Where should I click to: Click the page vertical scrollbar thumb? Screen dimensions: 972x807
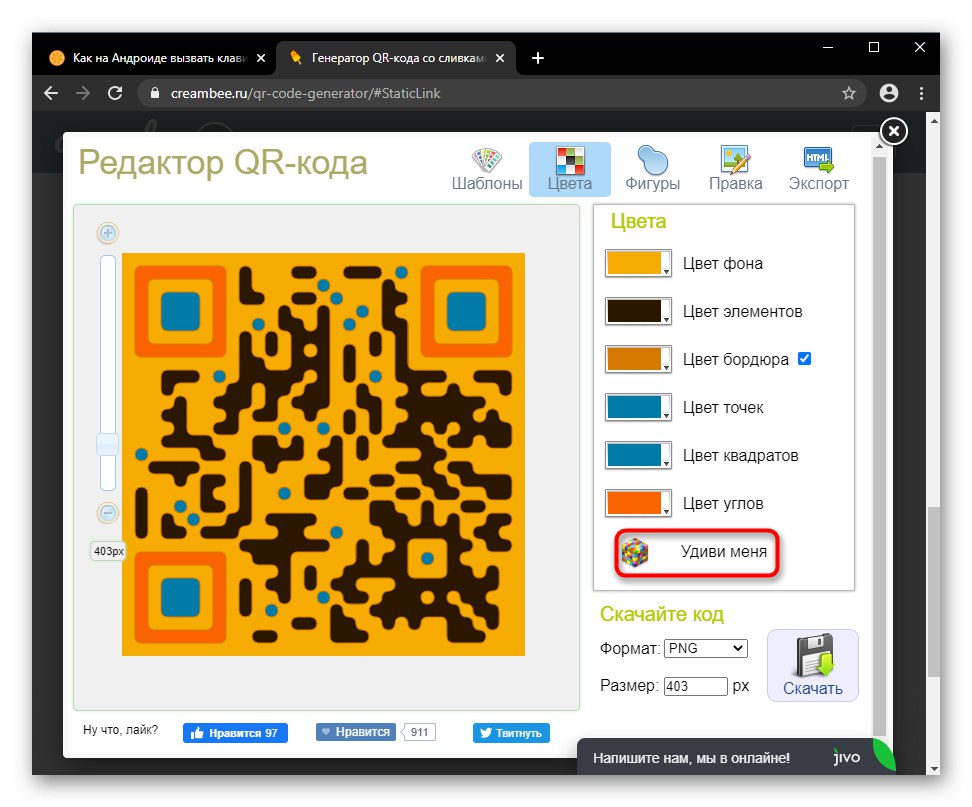[934, 592]
